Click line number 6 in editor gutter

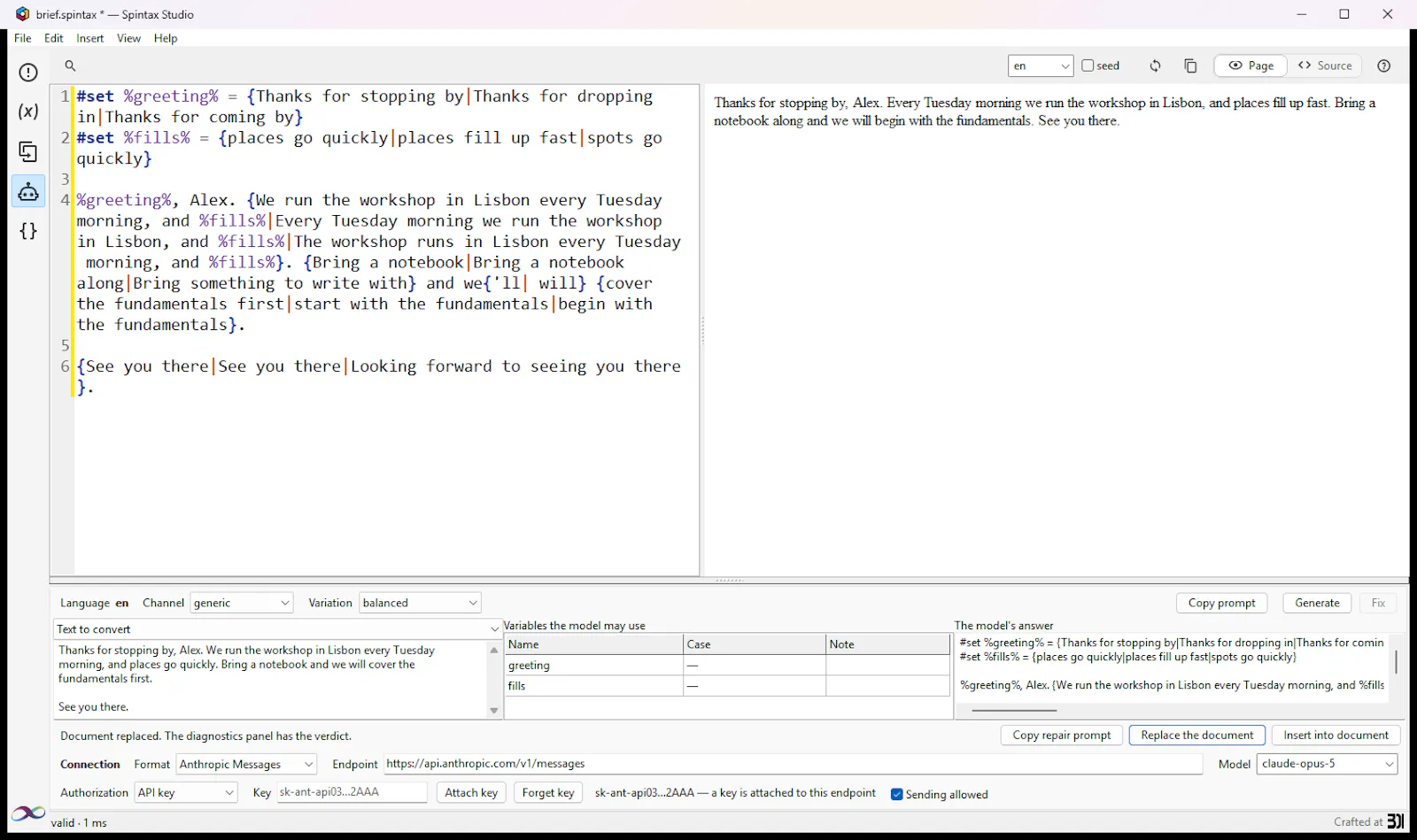coord(65,366)
